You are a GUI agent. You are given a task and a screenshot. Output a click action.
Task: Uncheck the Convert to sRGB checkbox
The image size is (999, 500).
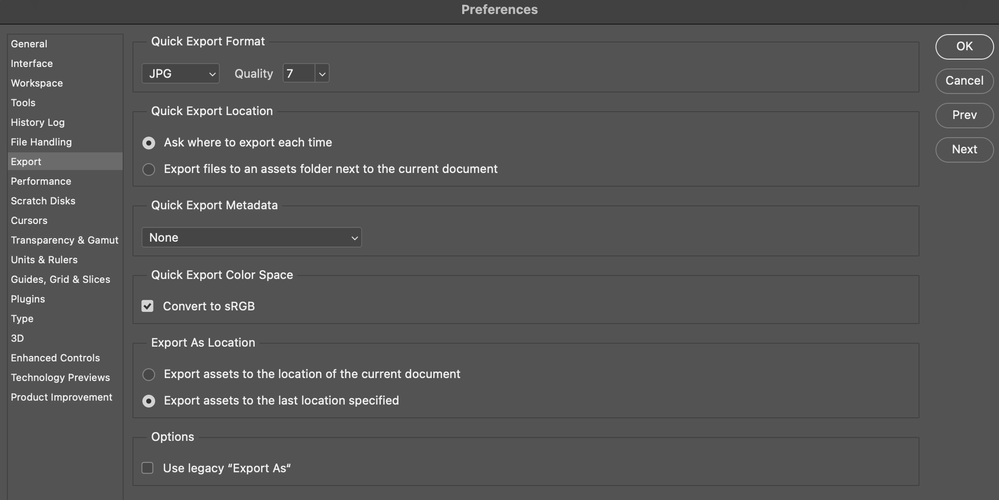(148, 306)
